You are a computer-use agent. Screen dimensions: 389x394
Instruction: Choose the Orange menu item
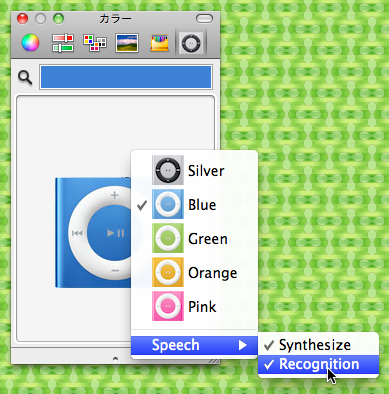(x=194, y=272)
